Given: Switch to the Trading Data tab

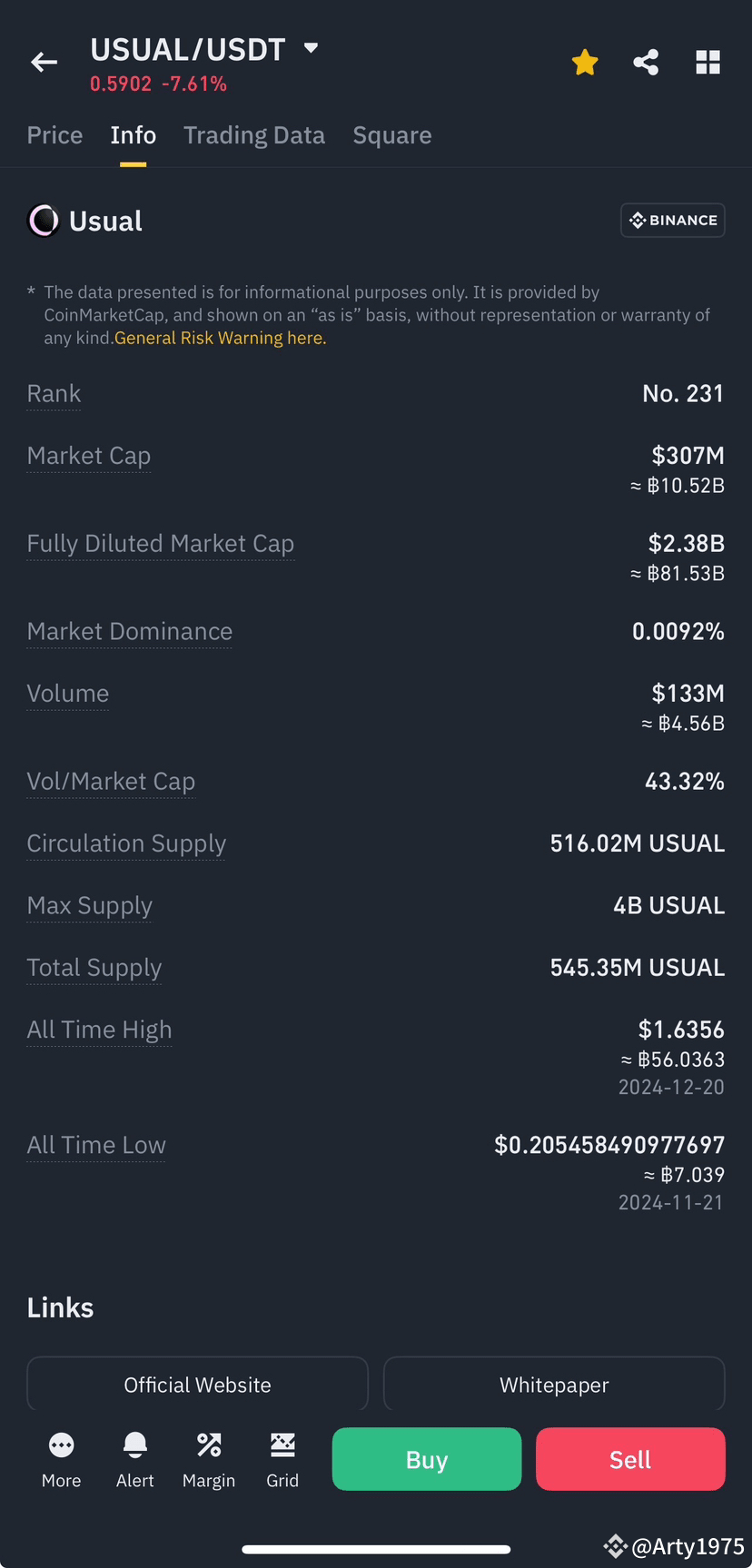Looking at the screenshot, I should click(254, 135).
